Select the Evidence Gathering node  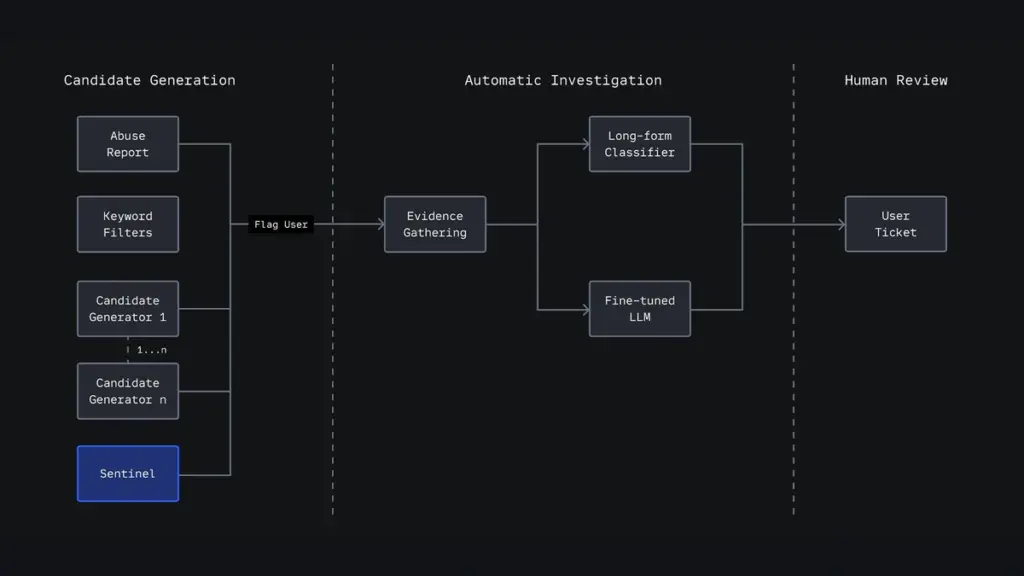(x=435, y=224)
